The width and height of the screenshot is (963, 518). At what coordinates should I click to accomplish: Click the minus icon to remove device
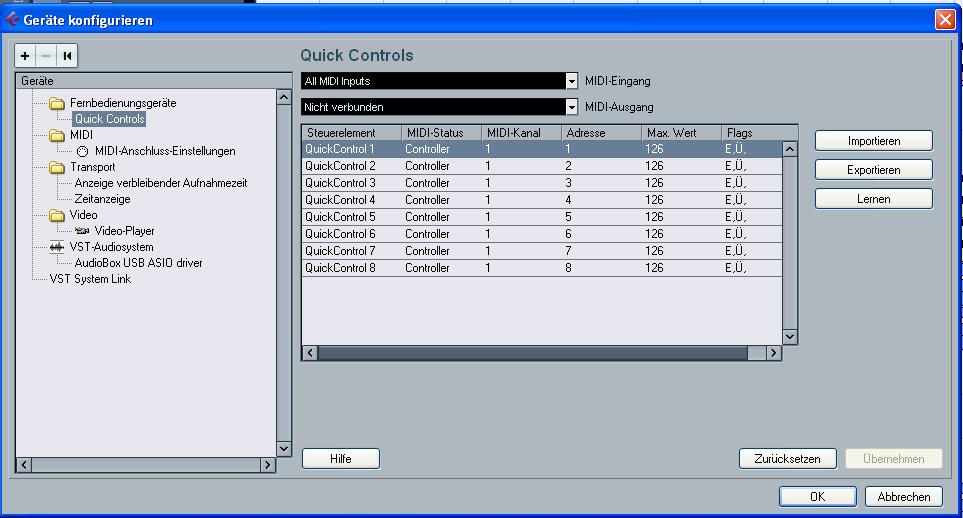[46, 56]
